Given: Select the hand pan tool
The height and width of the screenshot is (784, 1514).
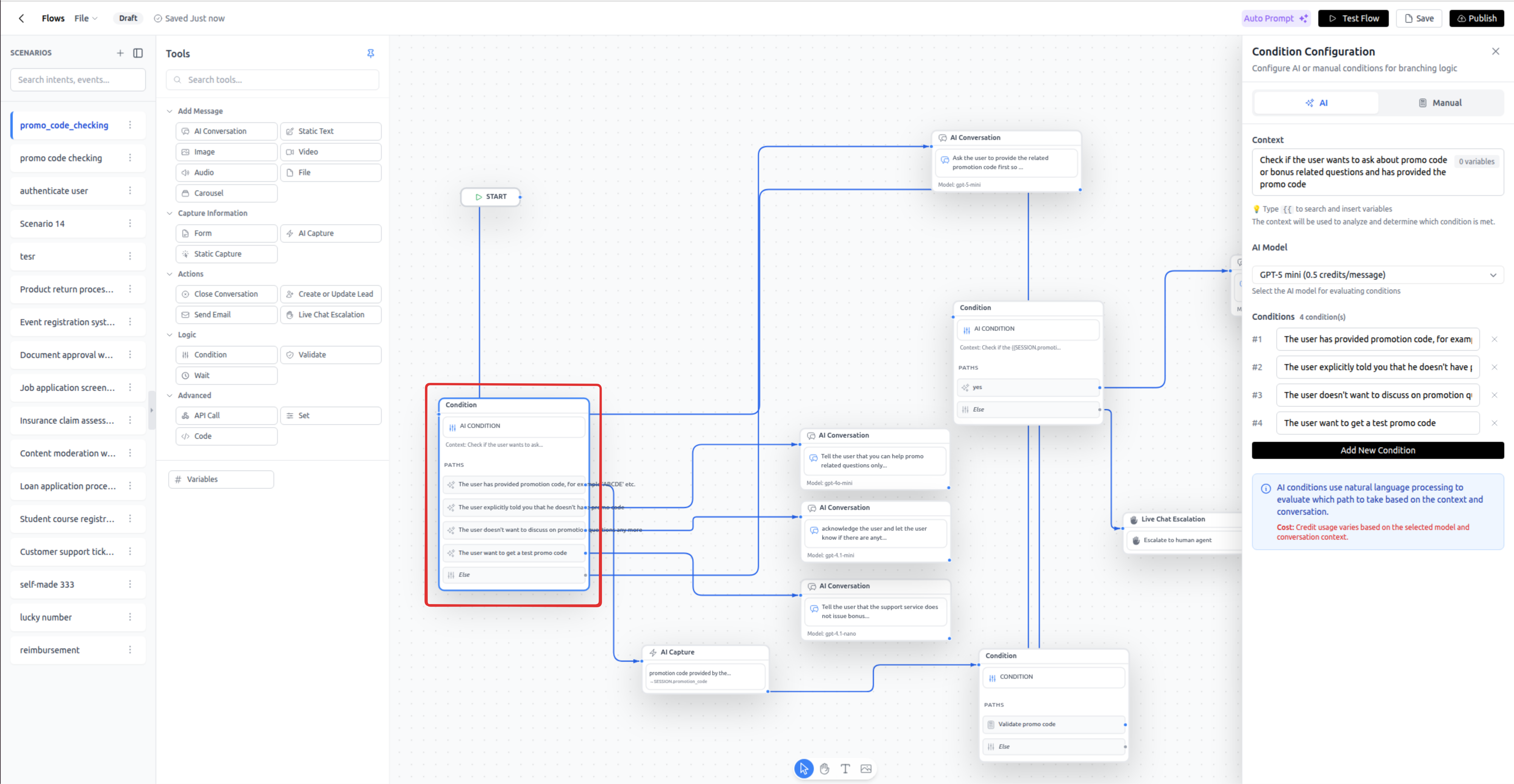Looking at the screenshot, I should tap(824, 768).
